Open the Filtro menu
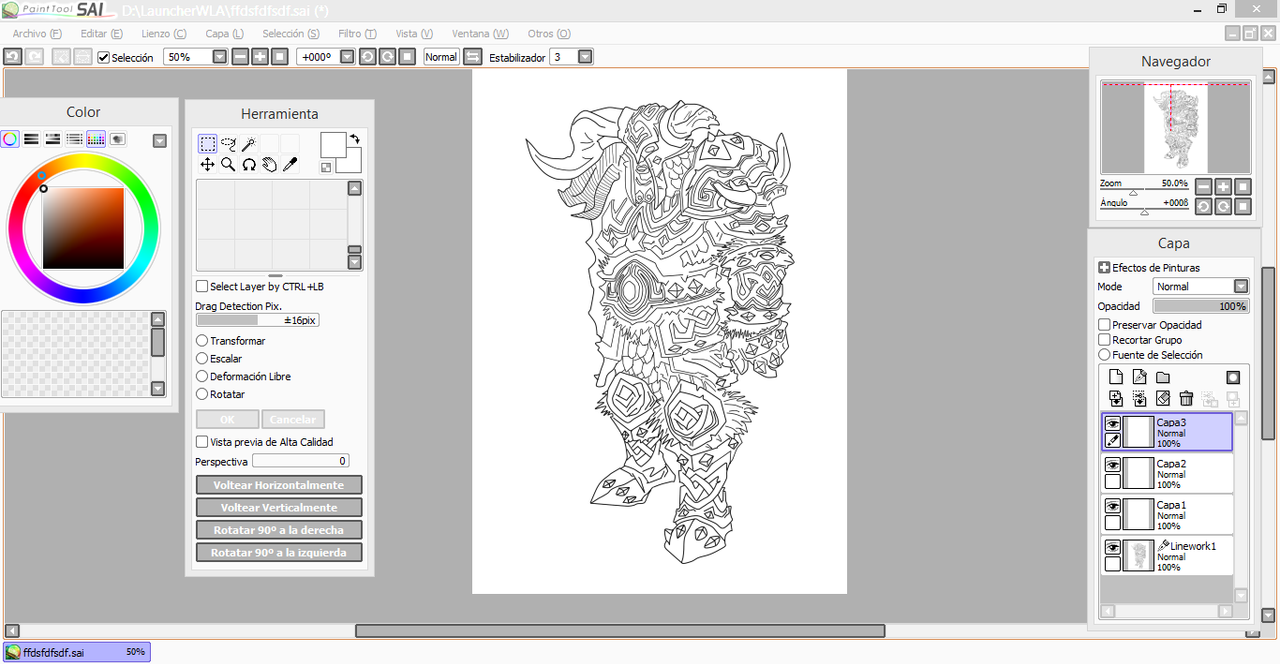The image size is (1280, 664). click(x=357, y=34)
